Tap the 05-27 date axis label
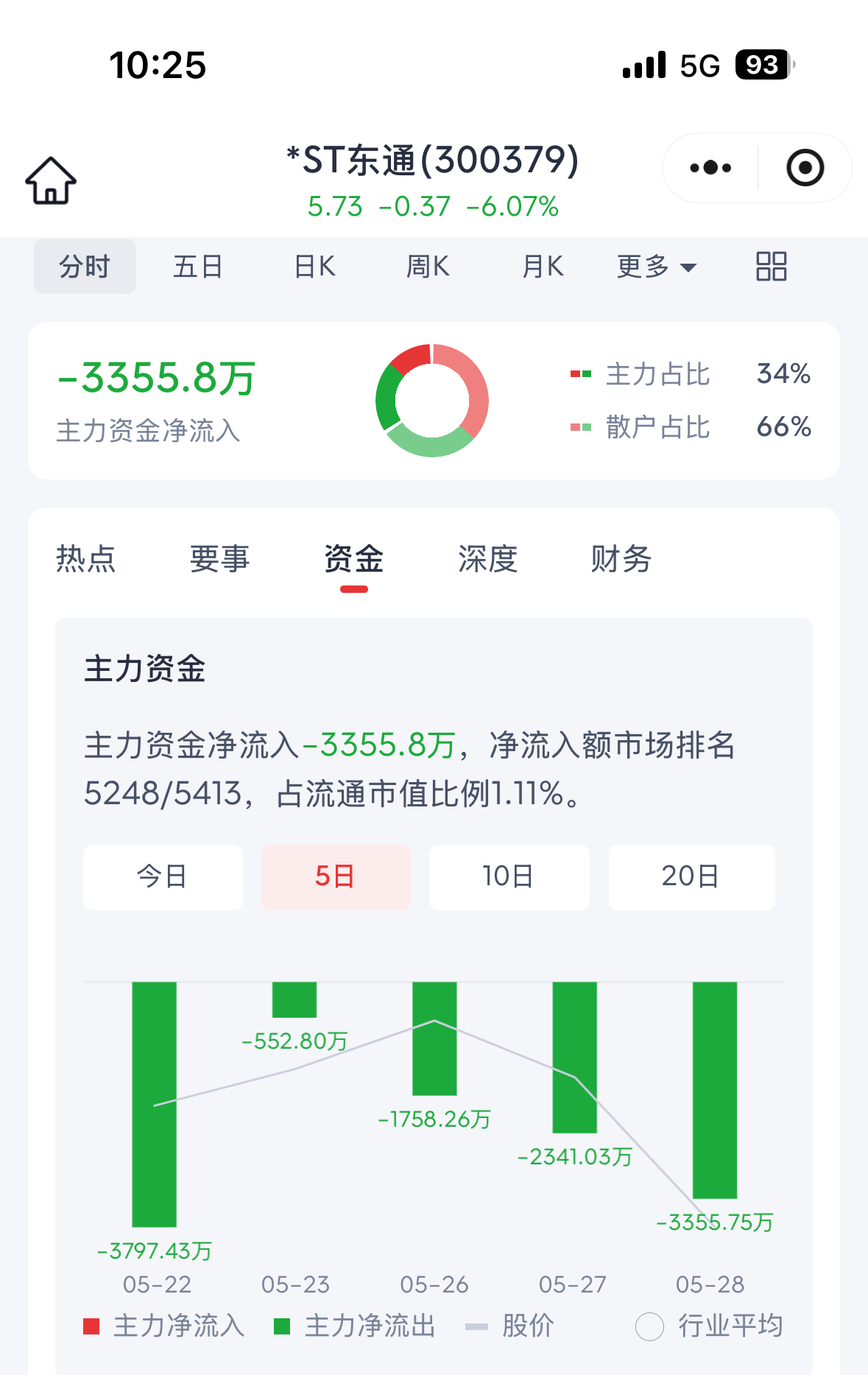This screenshot has width=868, height=1375. 573,1285
